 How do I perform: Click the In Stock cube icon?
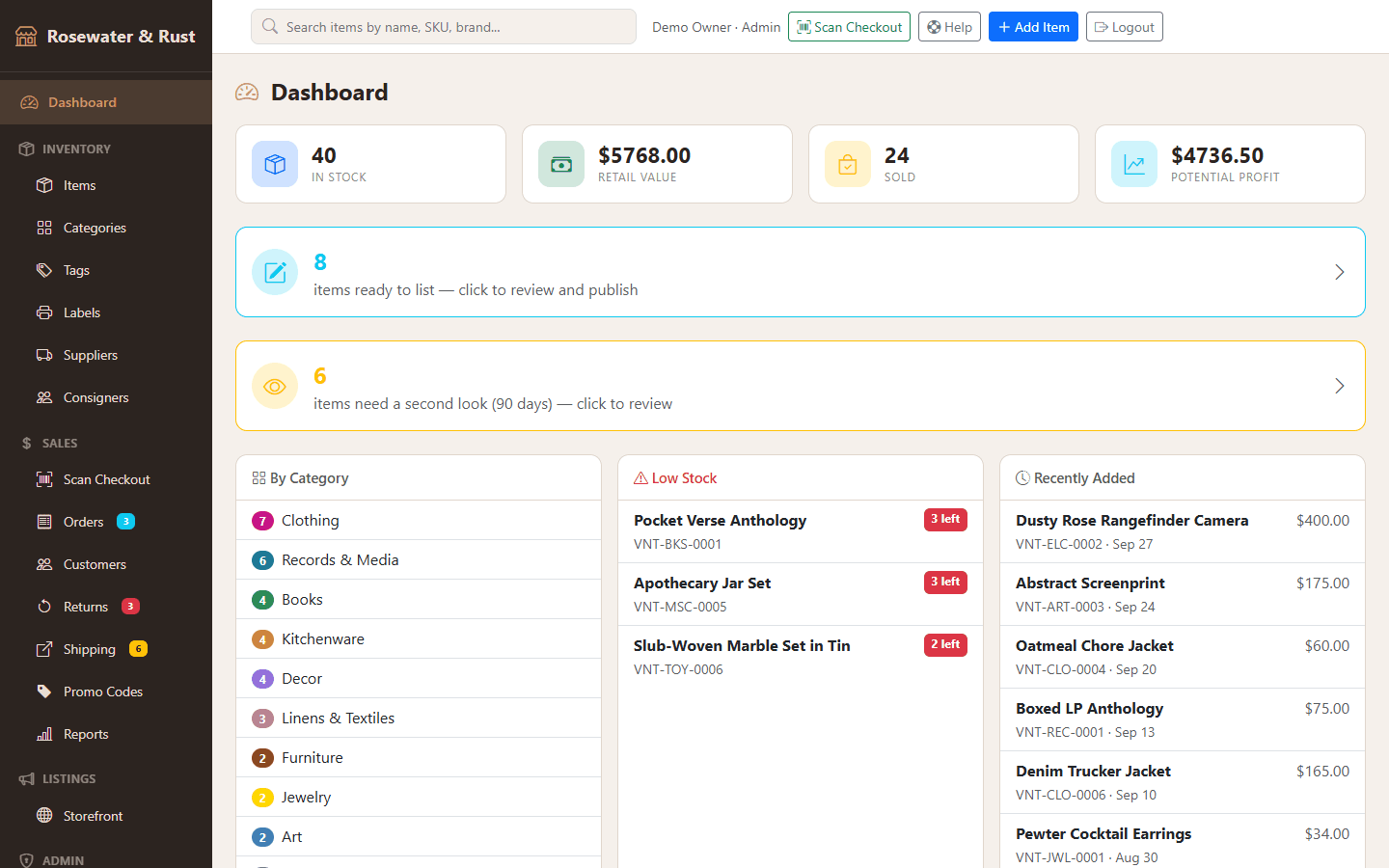[x=275, y=164]
